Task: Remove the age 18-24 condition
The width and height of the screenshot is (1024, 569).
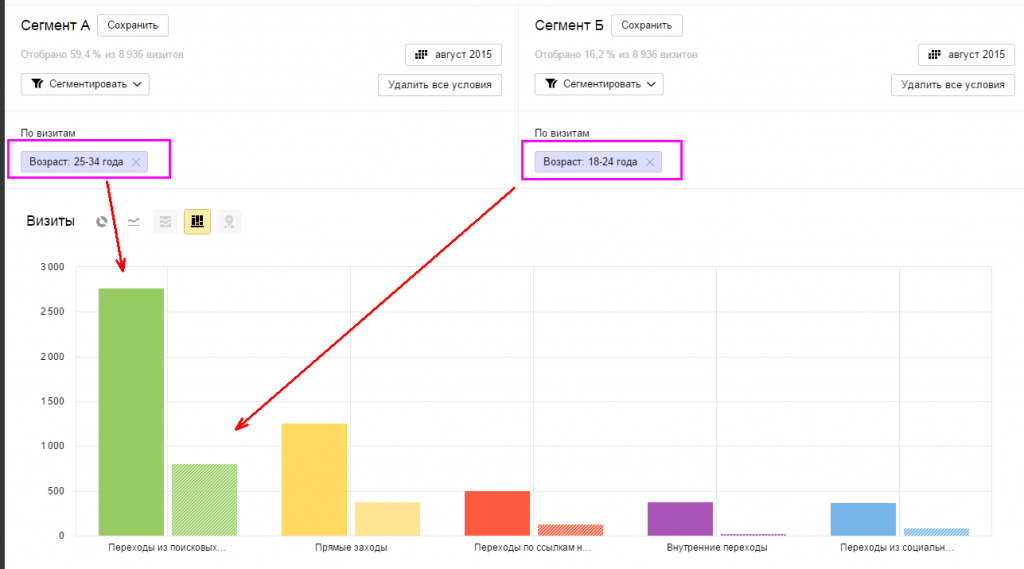Action: coord(650,162)
